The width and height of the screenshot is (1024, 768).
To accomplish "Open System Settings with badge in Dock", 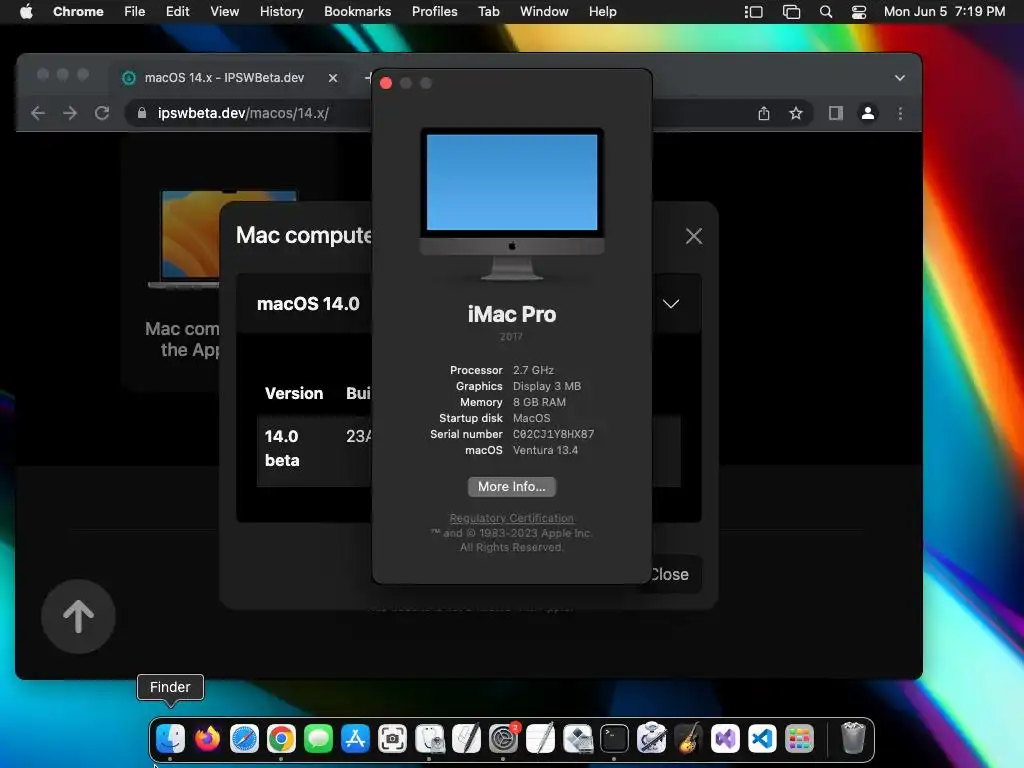I will (x=504, y=739).
